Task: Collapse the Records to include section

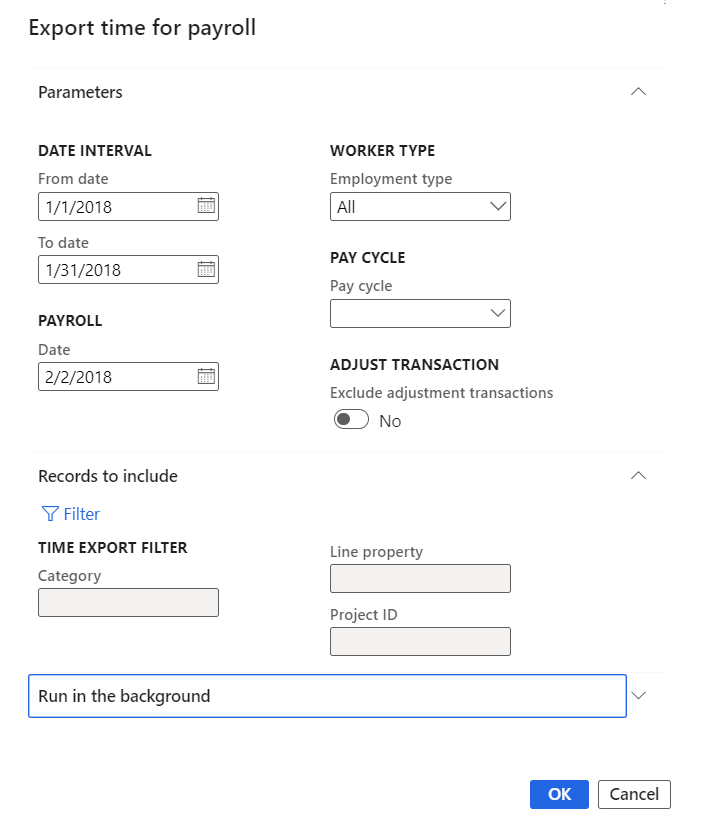Action: point(638,476)
